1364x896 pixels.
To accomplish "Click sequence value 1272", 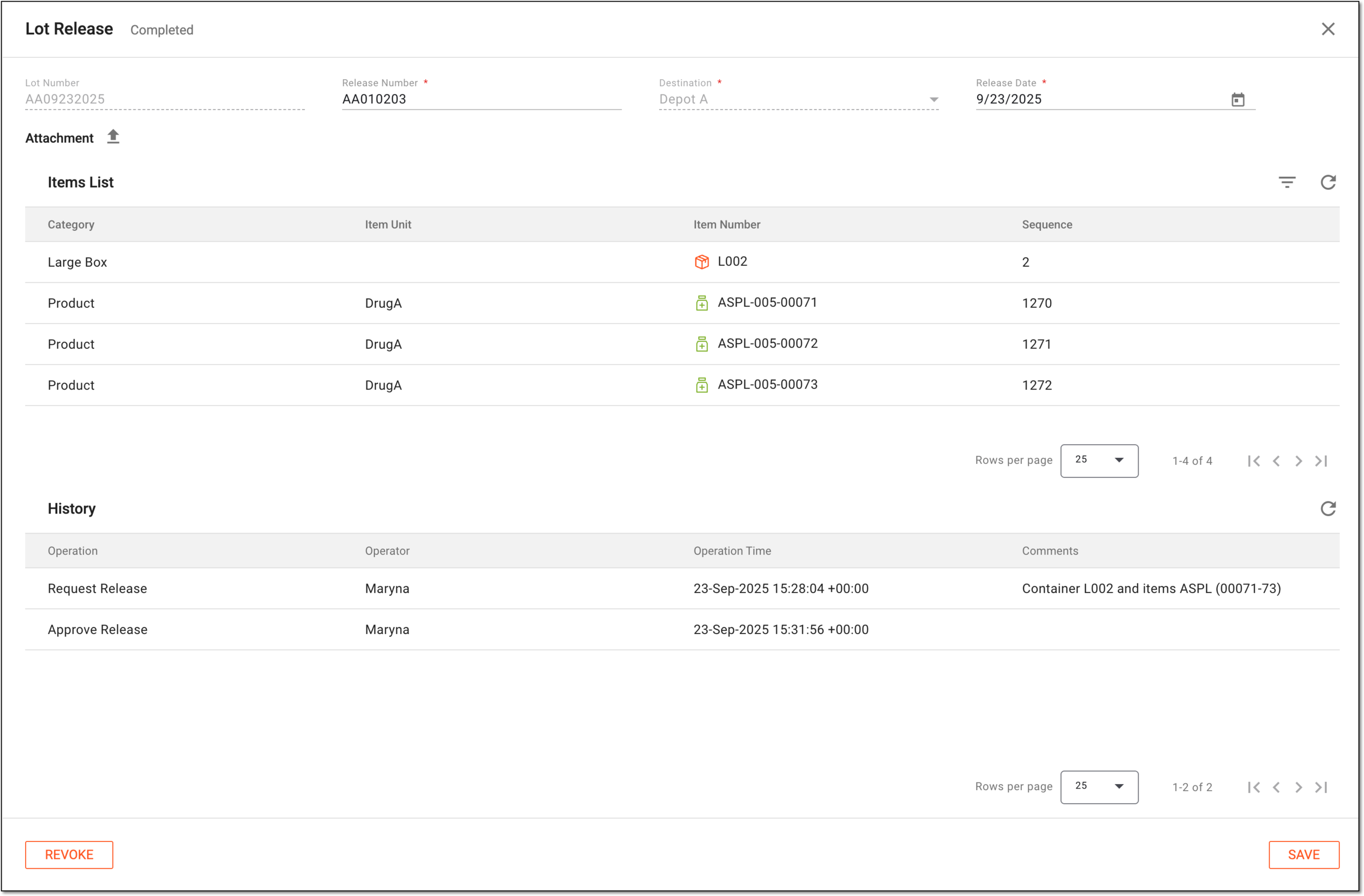I will click(1037, 385).
